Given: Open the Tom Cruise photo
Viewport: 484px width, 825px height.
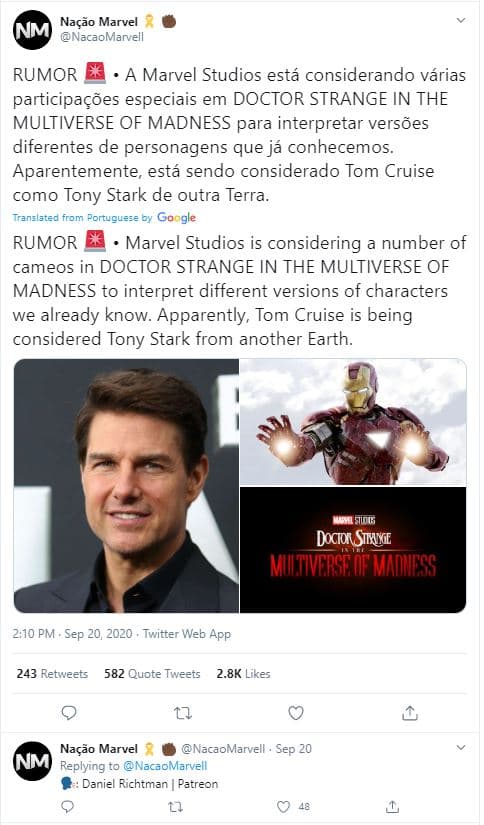Looking at the screenshot, I should pos(126,486).
